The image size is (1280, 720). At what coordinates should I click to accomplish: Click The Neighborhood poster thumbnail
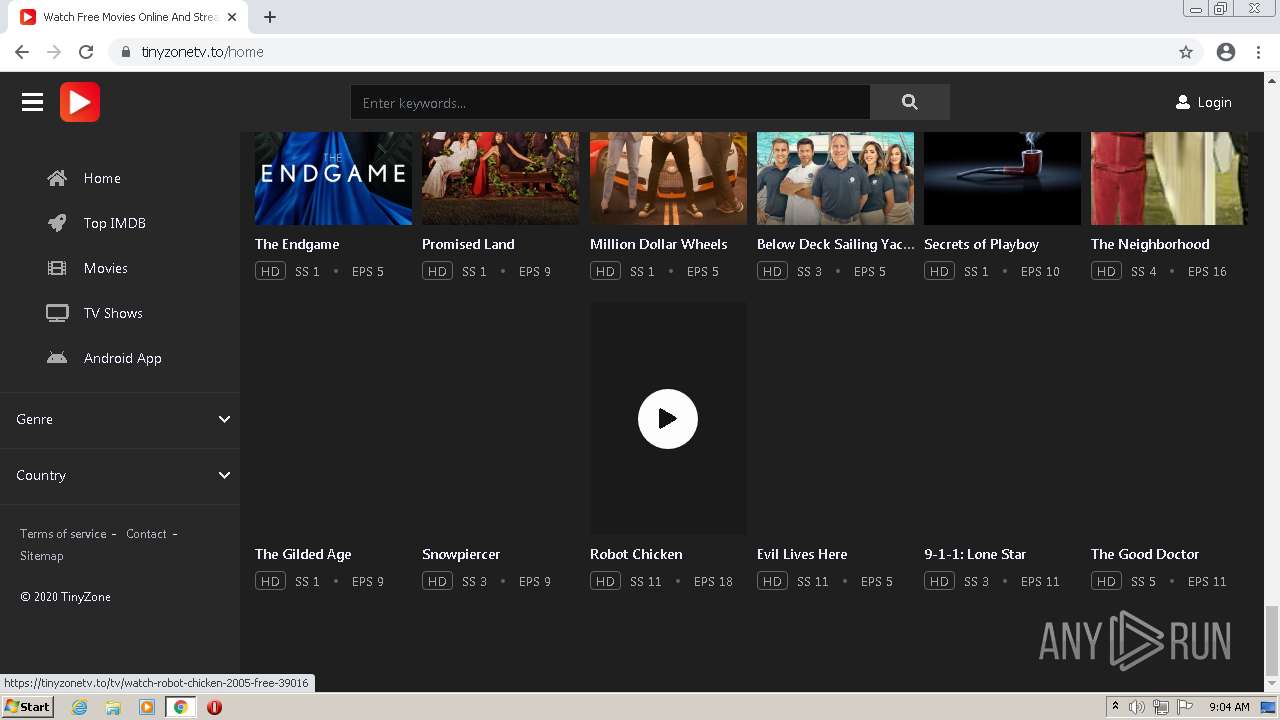[x=1169, y=178]
